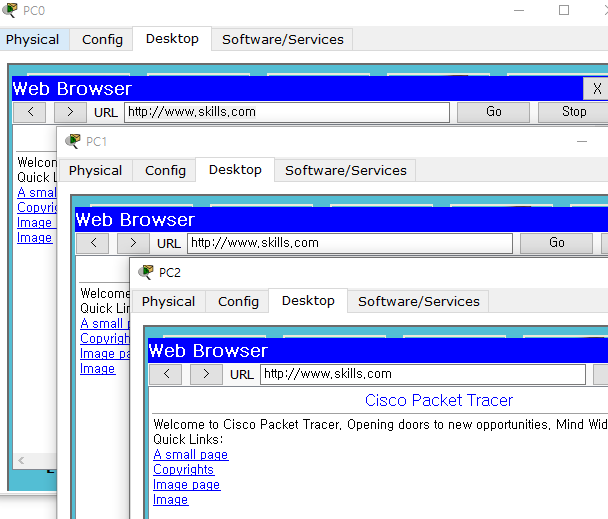This screenshot has height=519, width=608.
Task: Open Copyright link in PC1 browser
Action: 105,339
